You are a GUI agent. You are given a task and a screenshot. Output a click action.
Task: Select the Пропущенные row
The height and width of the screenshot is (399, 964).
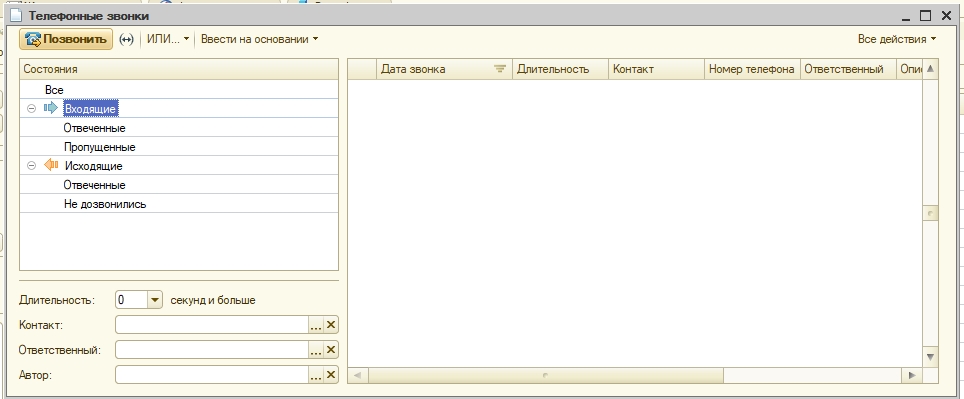pos(179,147)
